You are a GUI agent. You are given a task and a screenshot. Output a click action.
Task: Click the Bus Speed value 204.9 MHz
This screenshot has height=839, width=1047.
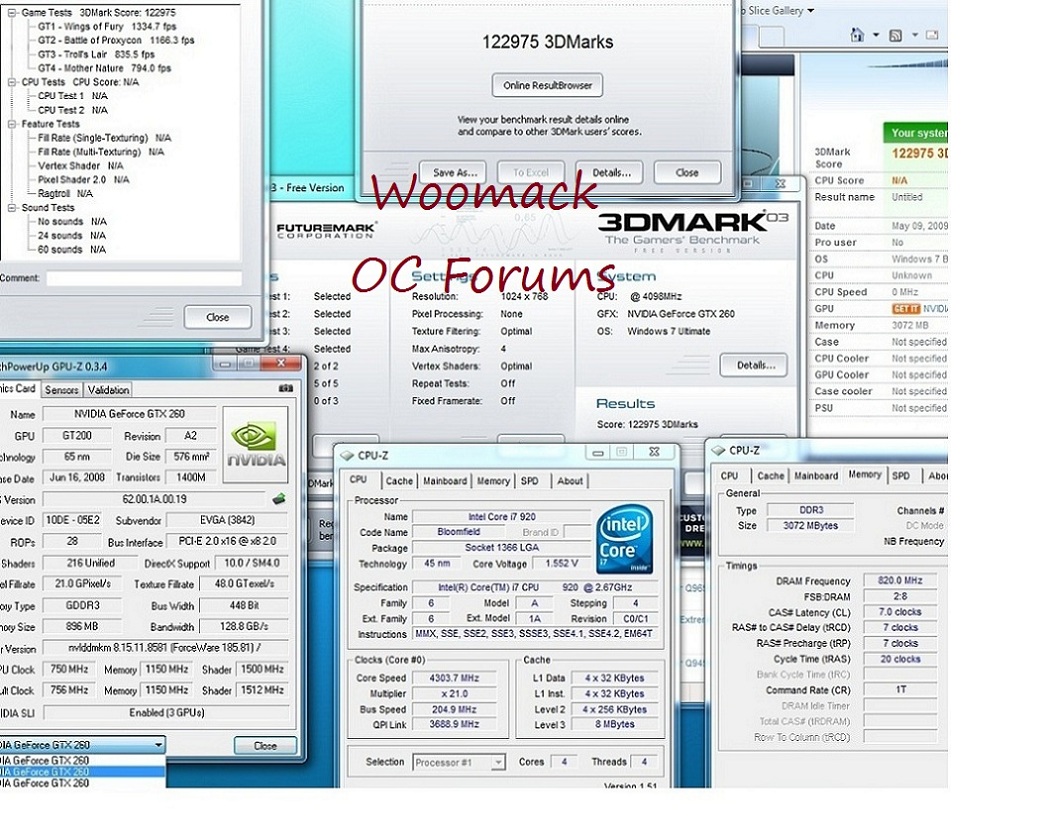[x=454, y=709]
